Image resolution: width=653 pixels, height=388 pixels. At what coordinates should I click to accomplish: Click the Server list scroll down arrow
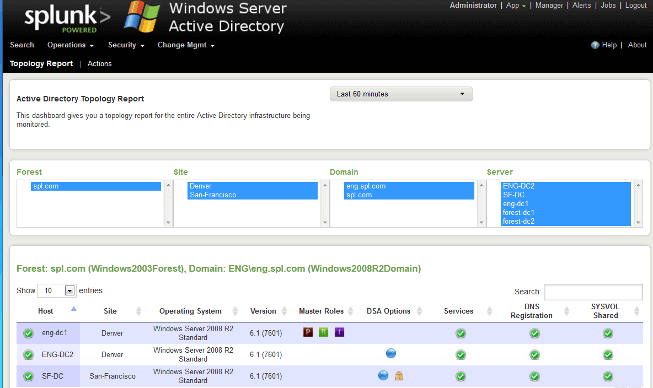(638, 223)
